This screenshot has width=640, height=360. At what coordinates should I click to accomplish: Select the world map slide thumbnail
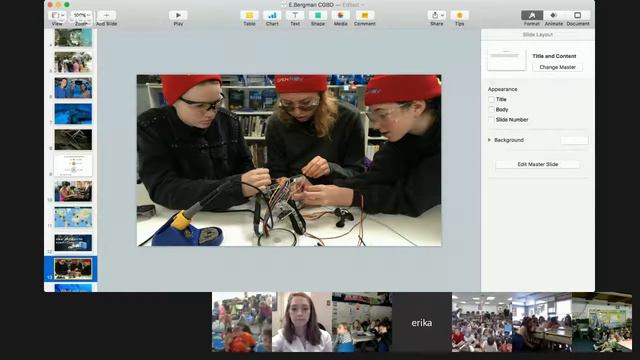[x=73, y=217]
